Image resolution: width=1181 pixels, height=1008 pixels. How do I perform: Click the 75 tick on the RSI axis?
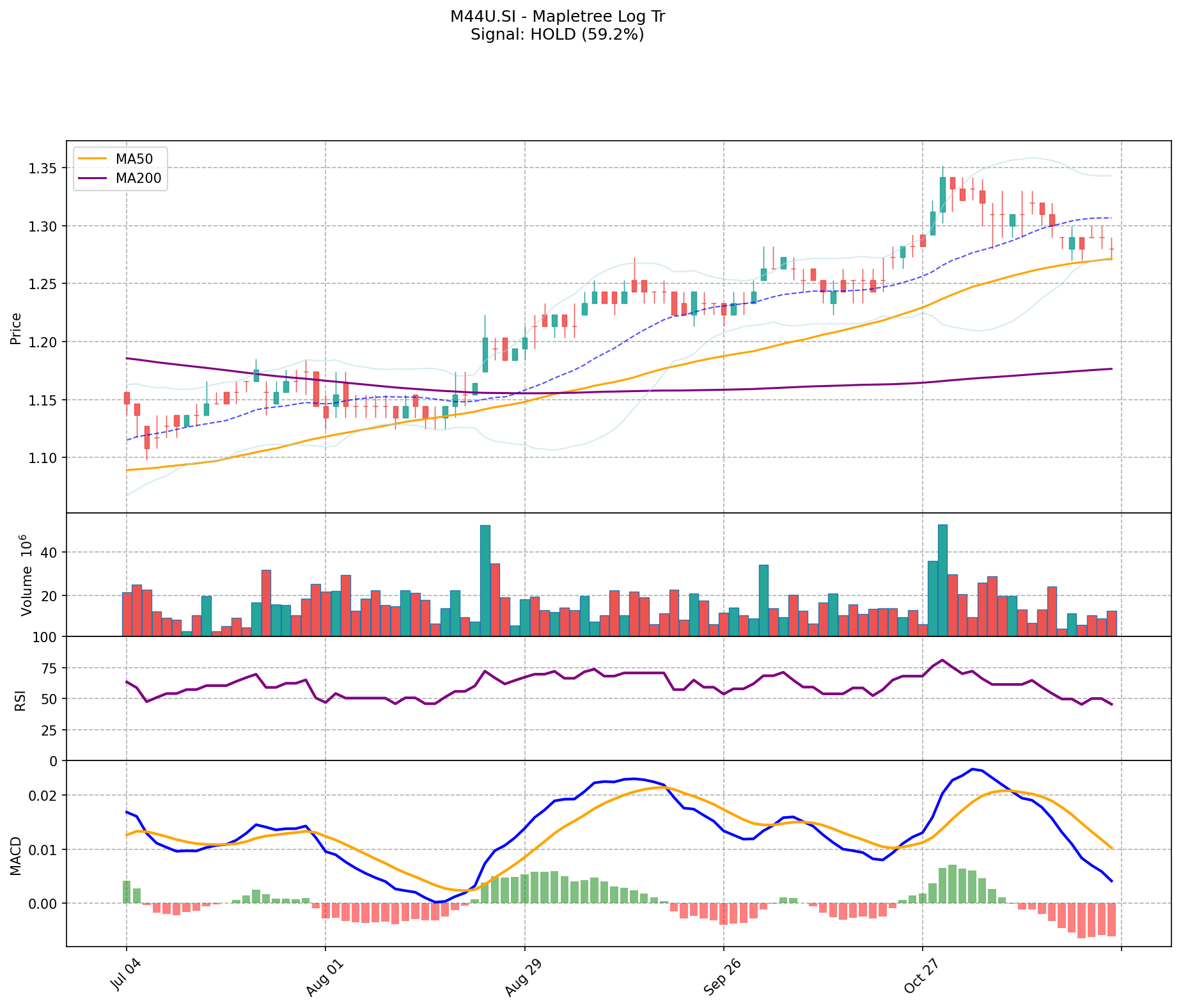coord(49,668)
